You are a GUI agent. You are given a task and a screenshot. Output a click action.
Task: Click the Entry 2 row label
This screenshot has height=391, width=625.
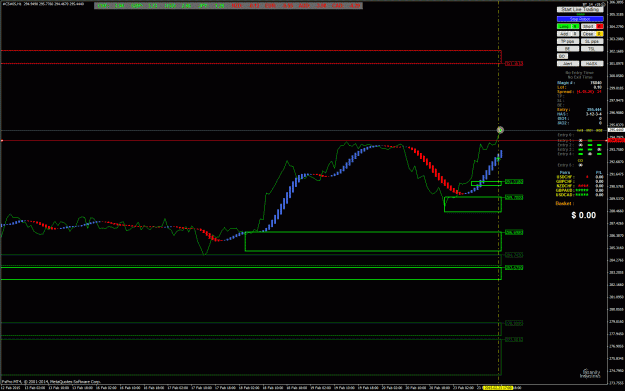pyautogui.click(x=565, y=145)
